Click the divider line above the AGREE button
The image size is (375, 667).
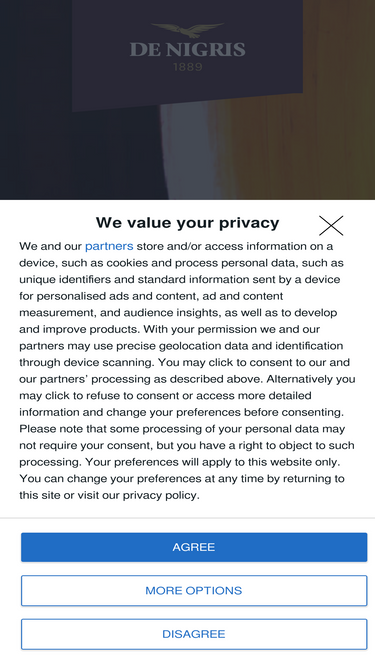(x=188, y=518)
